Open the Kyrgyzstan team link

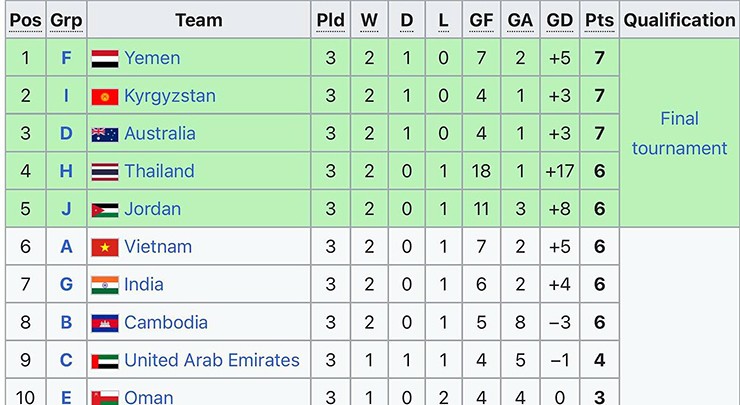(x=170, y=96)
